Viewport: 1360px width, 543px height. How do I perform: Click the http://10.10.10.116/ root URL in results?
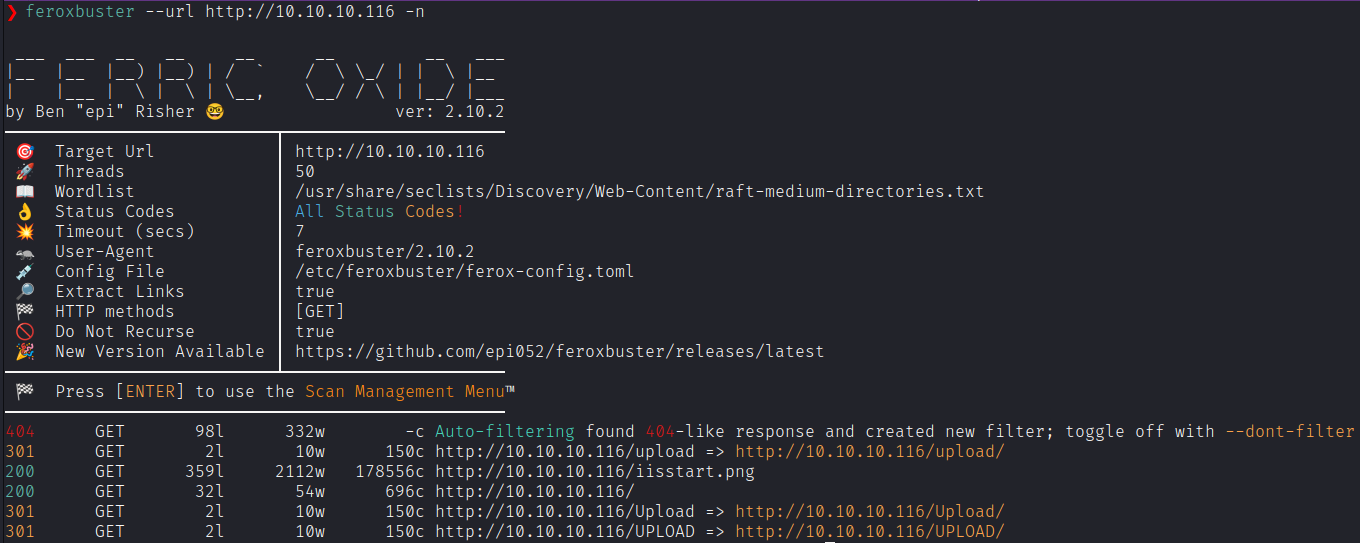pyautogui.click(x=535, y=492)
